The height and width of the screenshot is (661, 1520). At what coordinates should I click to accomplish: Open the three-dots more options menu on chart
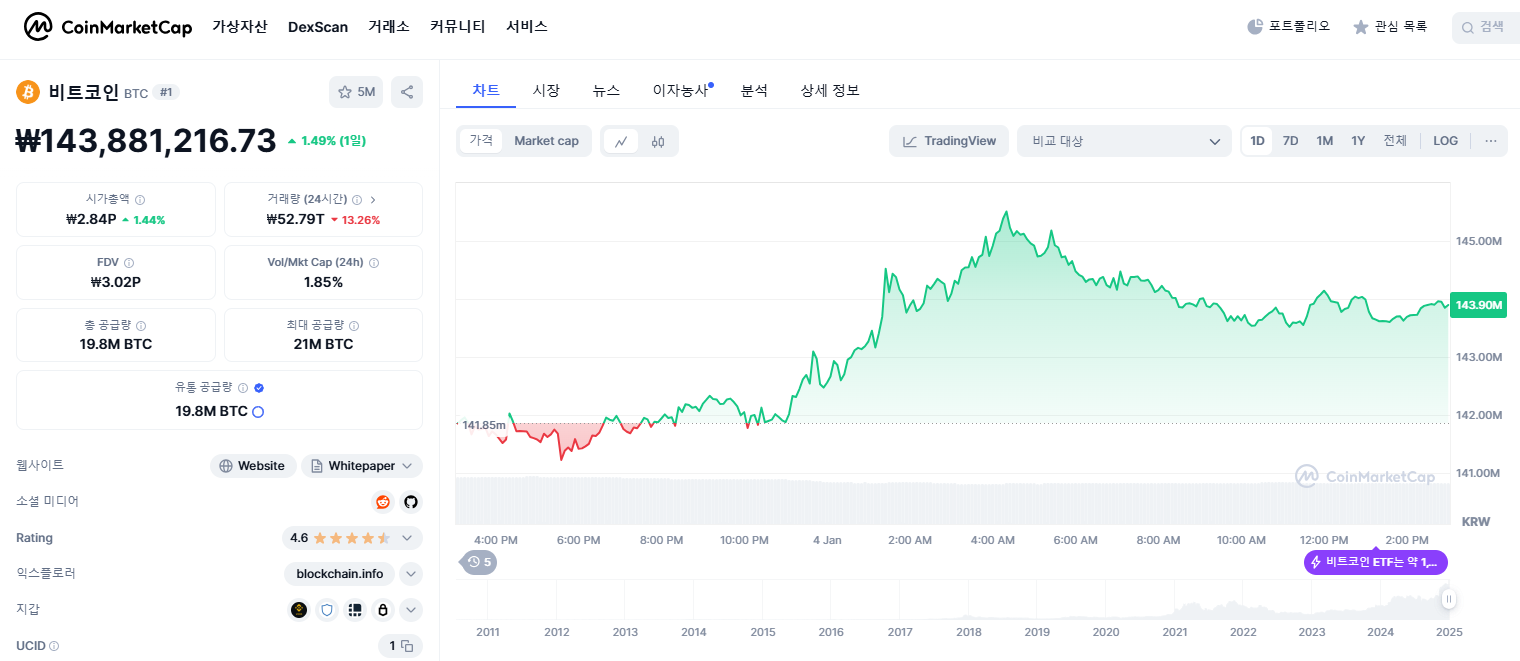click(1491, 141)
